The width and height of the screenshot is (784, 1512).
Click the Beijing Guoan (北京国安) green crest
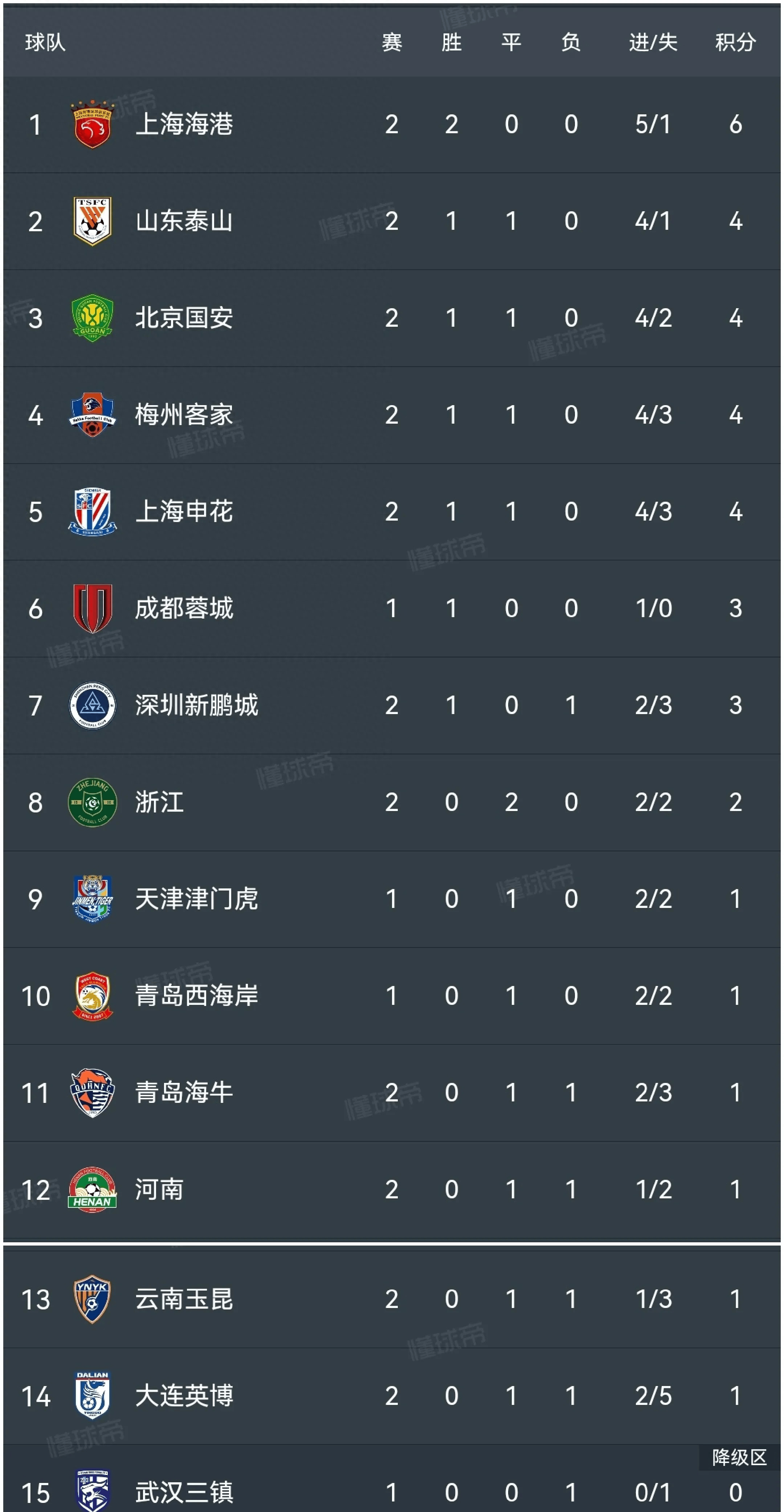[x=92, y=318]
